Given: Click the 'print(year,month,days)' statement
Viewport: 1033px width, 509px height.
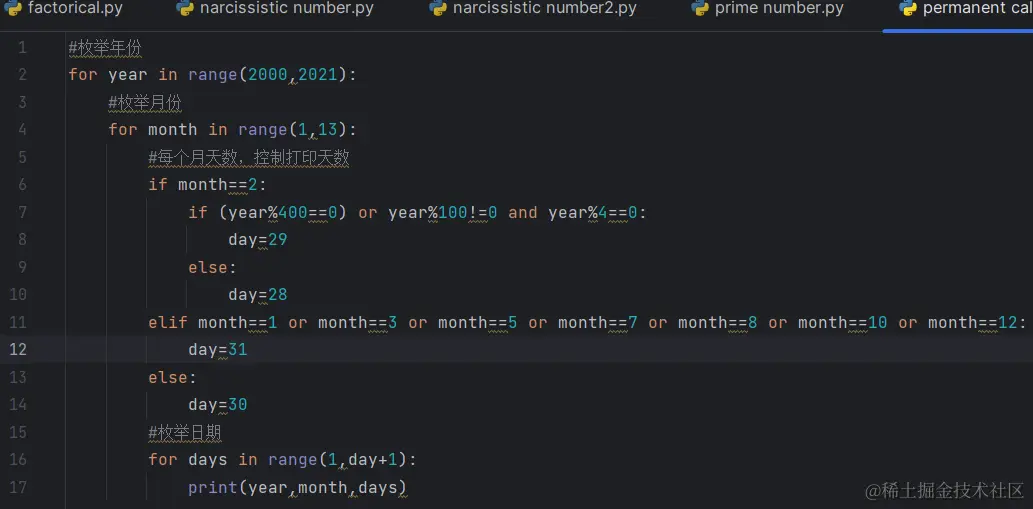Looking at the screenshot, I should (x=298, y=488).
